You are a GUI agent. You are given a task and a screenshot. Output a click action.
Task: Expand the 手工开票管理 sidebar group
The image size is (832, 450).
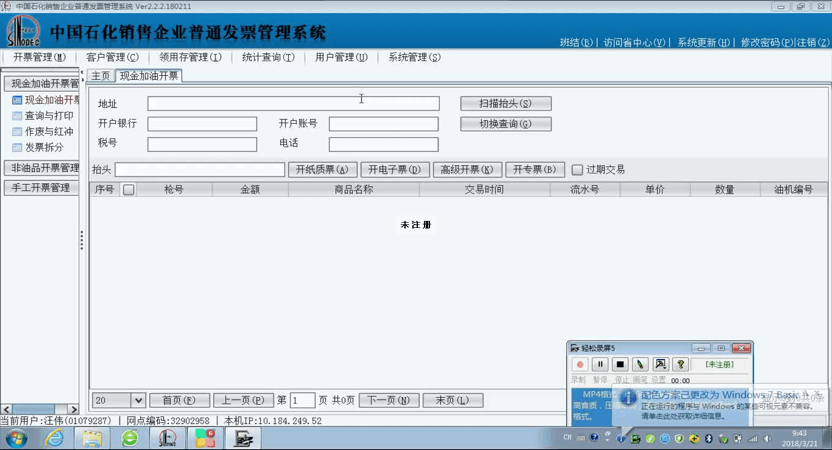(x=41, y=187)
